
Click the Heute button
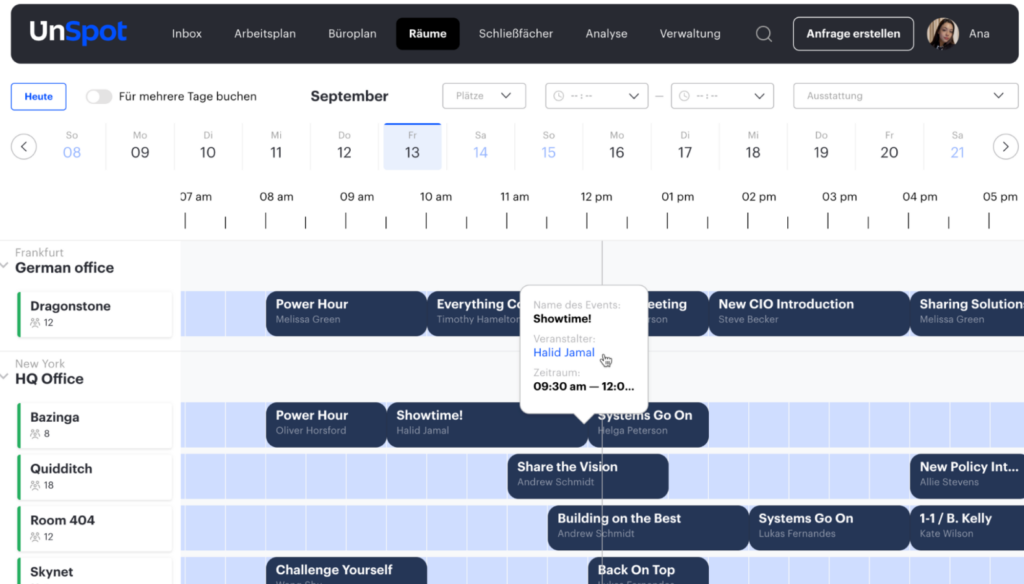[x=39, y=96]
